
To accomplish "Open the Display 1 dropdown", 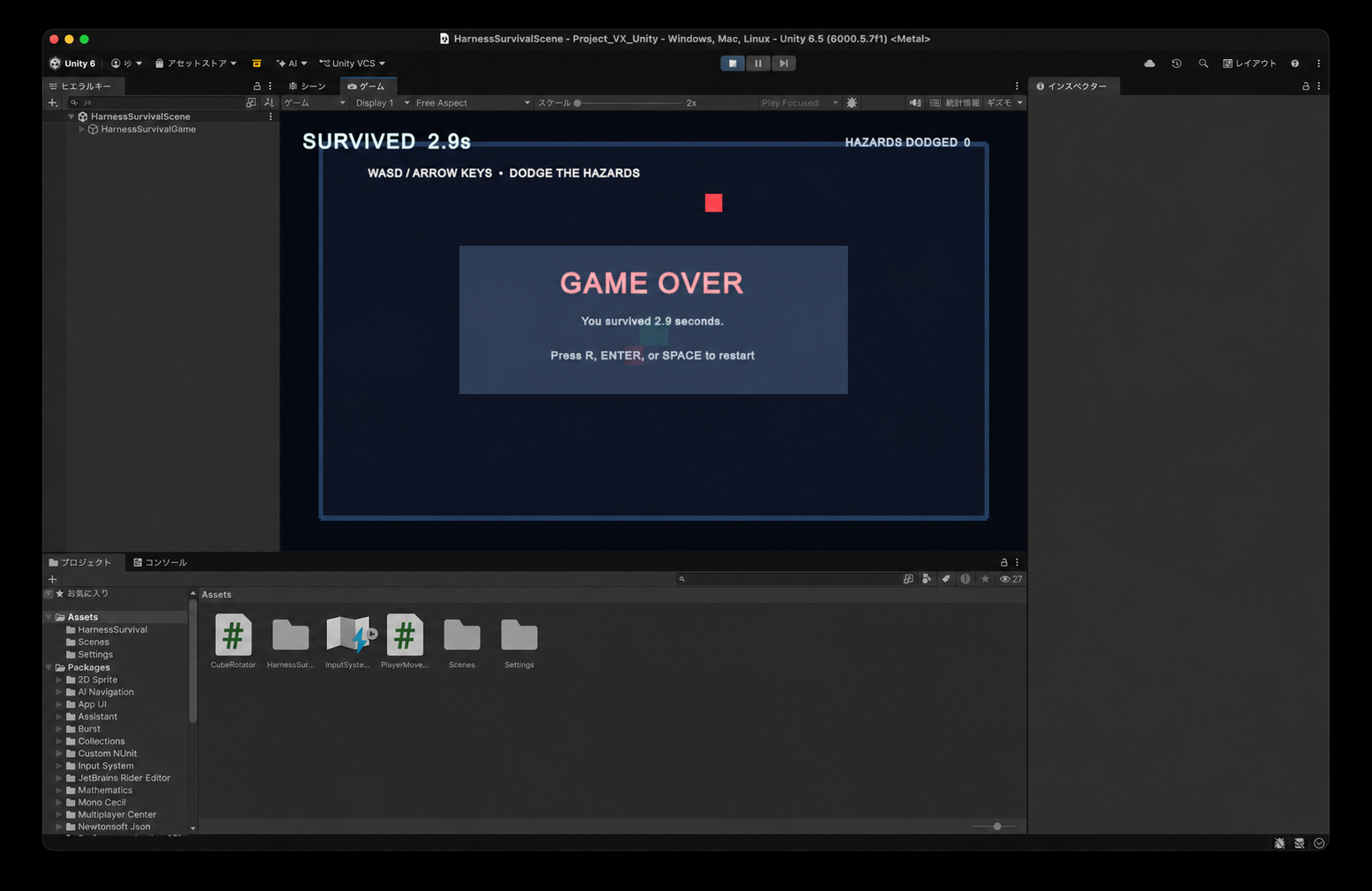I will pyautogui.click(x=382, y=103).
